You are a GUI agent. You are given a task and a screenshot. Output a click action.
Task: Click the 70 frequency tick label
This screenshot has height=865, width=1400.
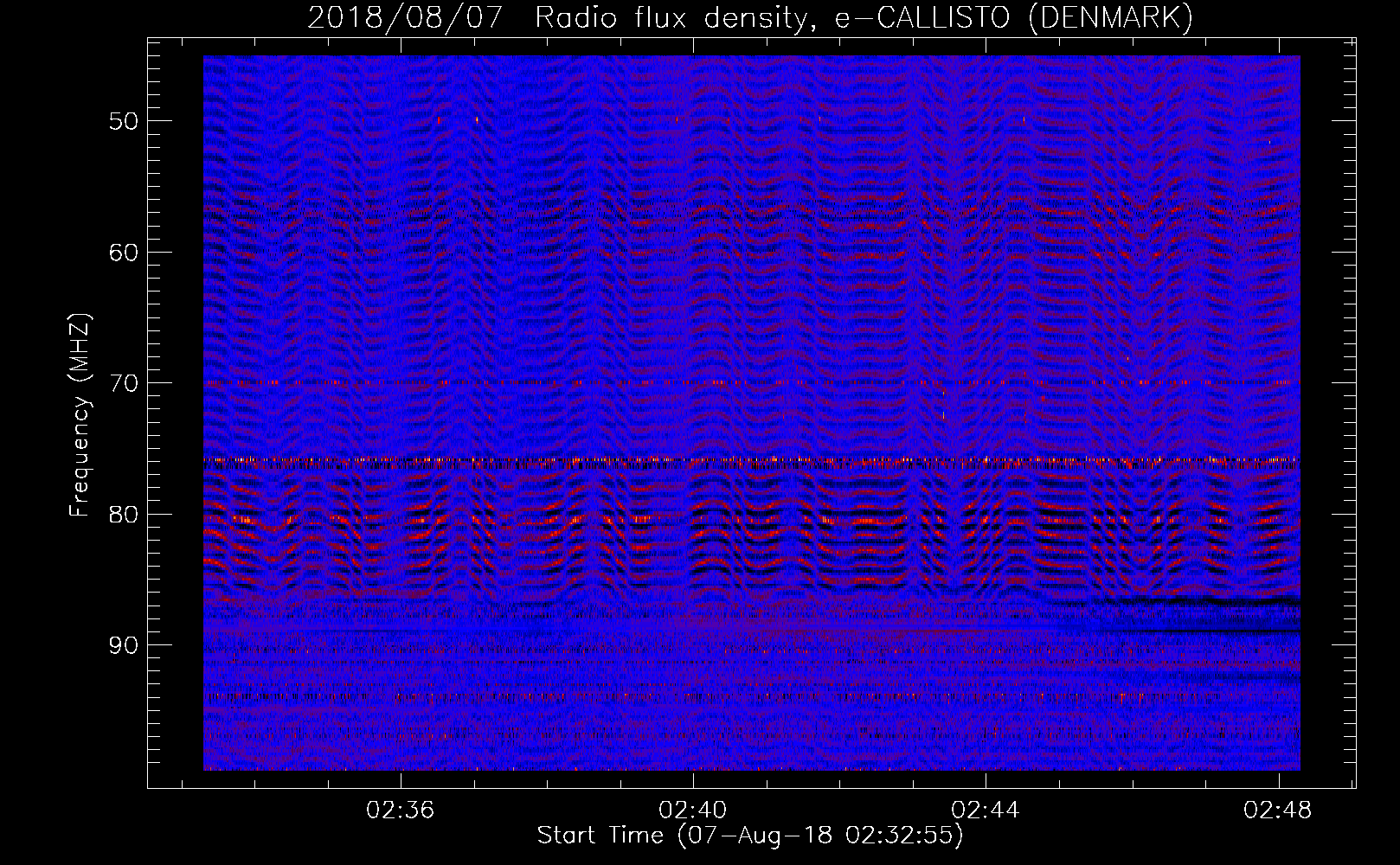point(124,383)
